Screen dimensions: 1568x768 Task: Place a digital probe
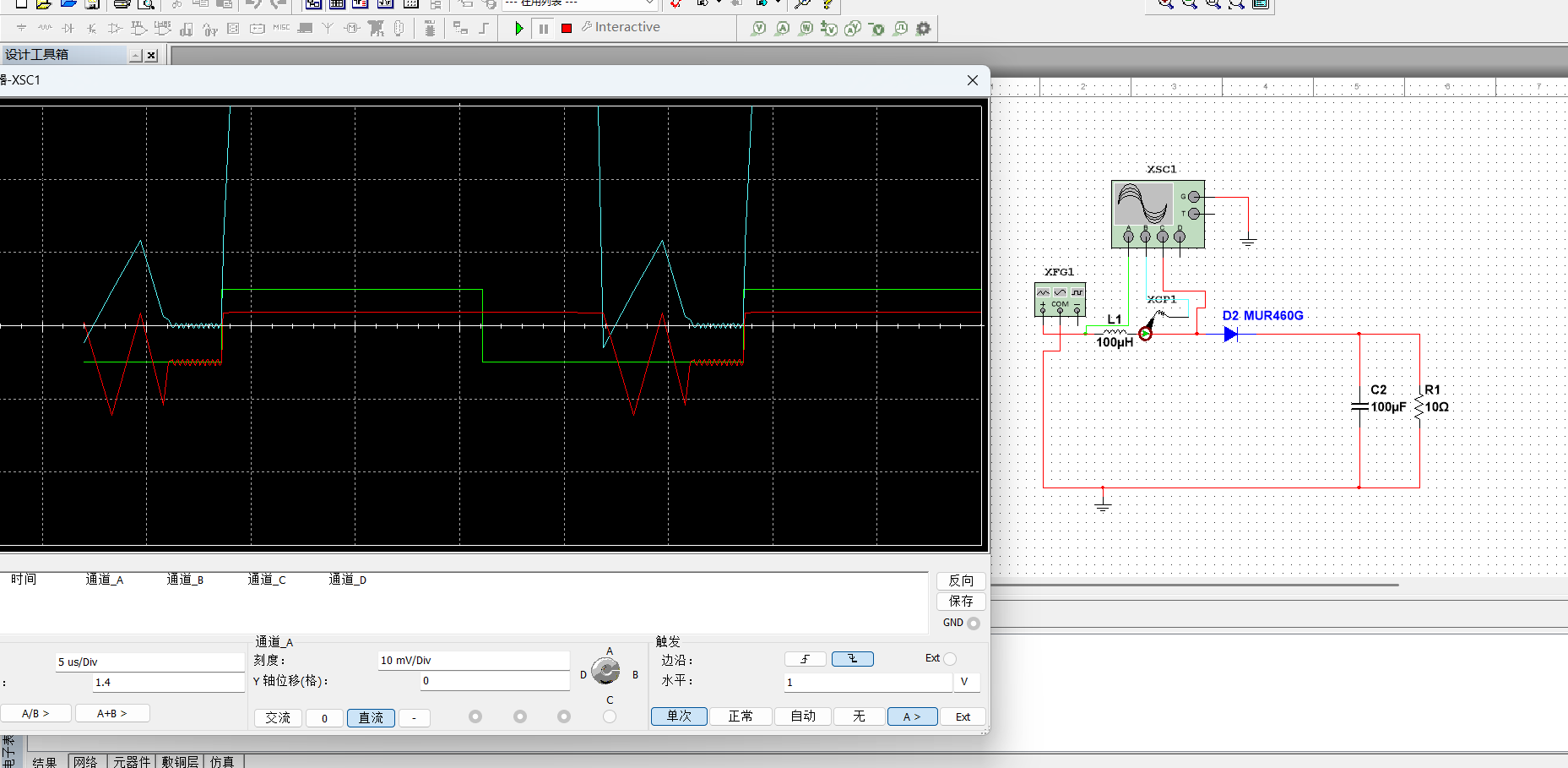pyautogui.click(x=900, y=28)
